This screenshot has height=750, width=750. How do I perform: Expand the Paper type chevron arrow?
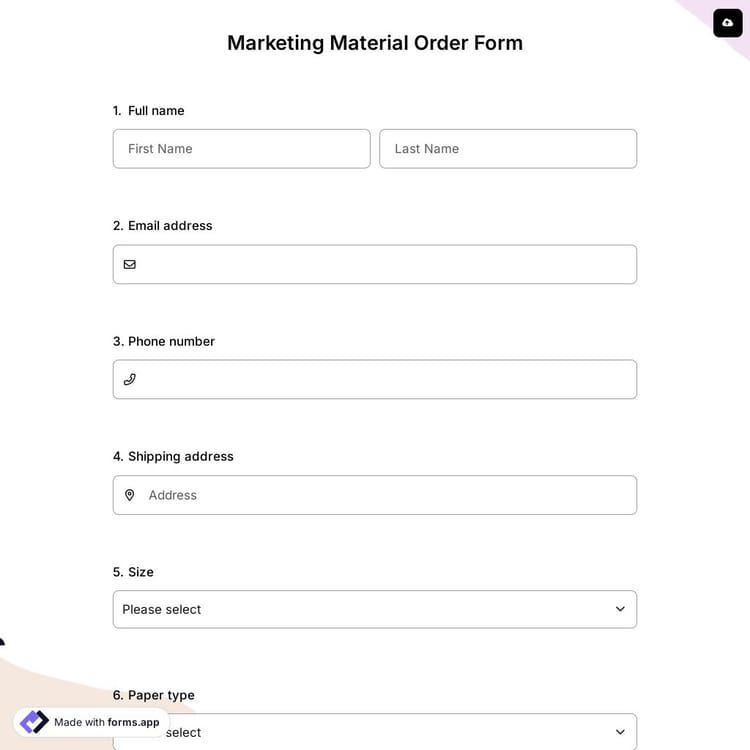point(620,732)
